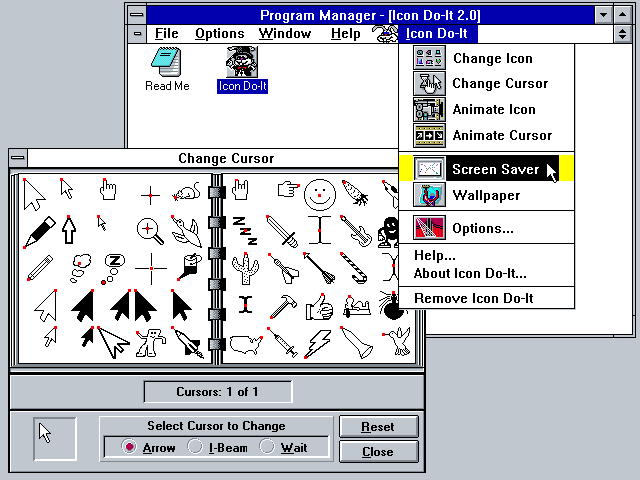The height and width of the screenshot is (480, 640).
Task: Choose About Icon Do-It...
Action: click(487, 273)
